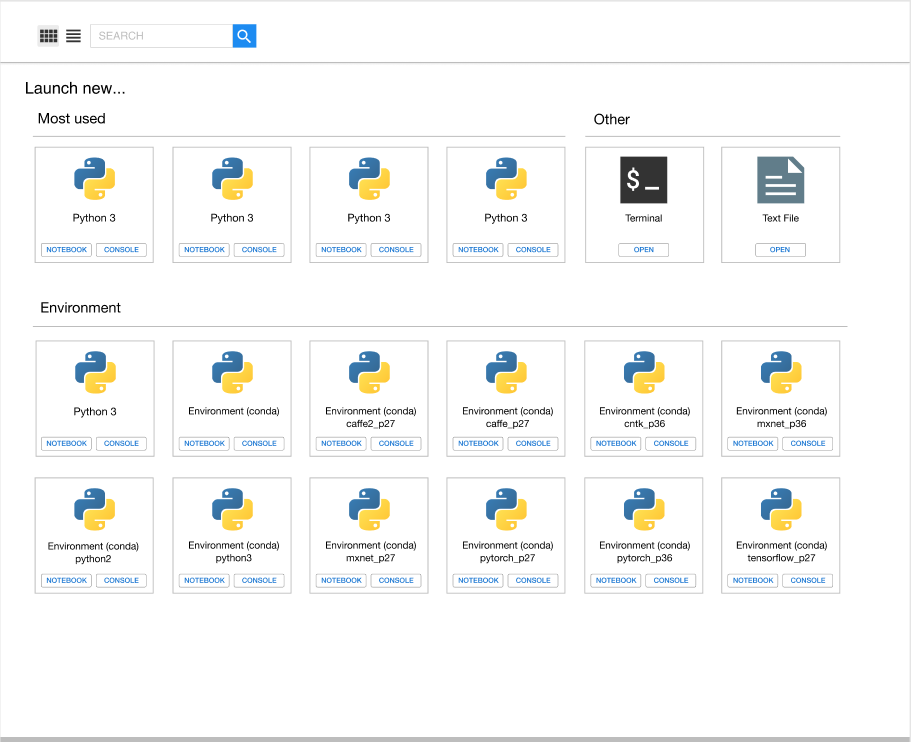
Task: Click the 'python2' environment label
Action: [x=93, y=559]
